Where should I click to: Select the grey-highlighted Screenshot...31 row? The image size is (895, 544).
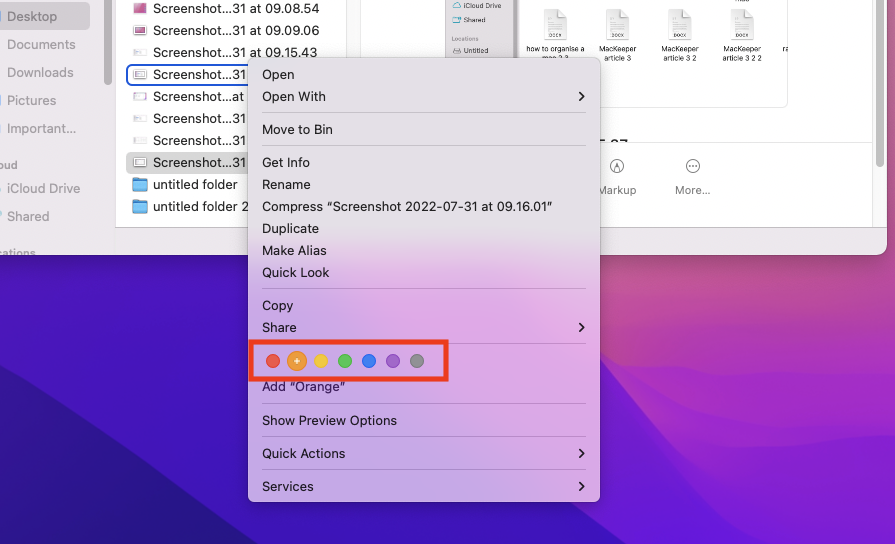pyautogui.click(x=187, y=163)
